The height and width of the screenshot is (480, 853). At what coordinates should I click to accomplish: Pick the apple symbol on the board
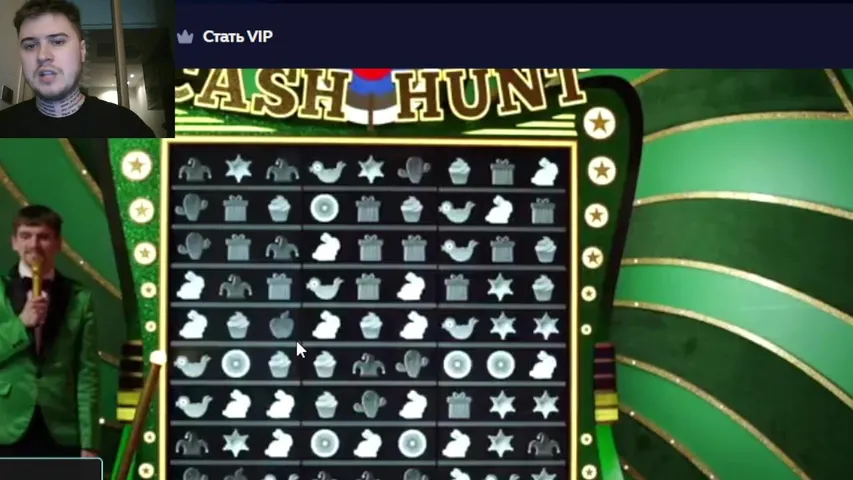(x=281, y=325)
